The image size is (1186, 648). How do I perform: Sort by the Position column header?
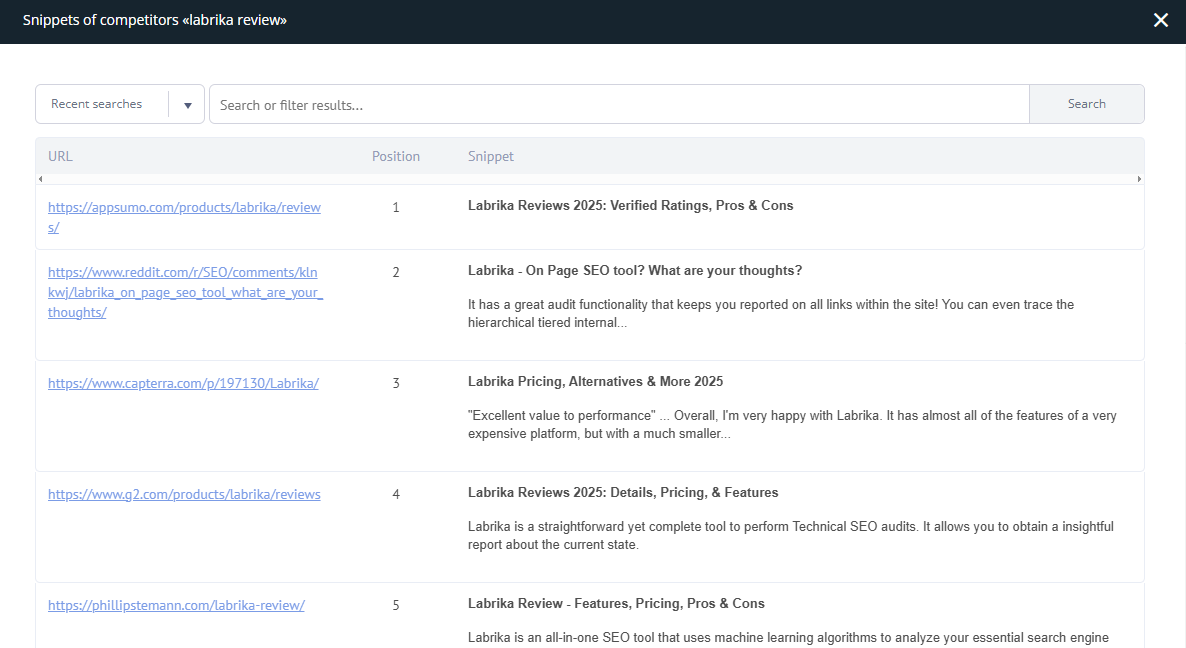(395, 156)
